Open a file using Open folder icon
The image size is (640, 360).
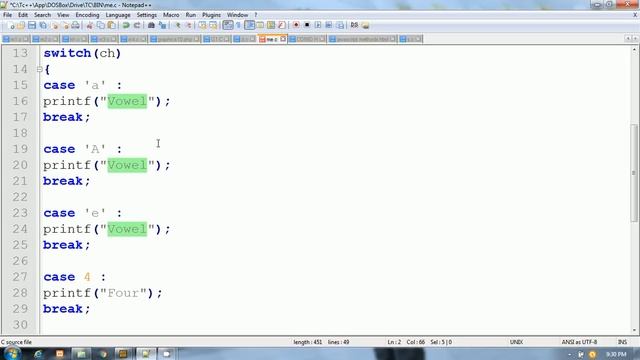pyautogui.click(x=21, y=25)
